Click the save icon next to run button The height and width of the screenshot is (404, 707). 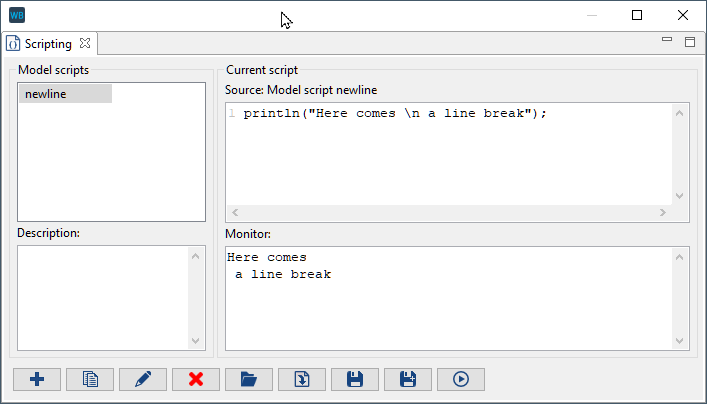tap(408, 379)
